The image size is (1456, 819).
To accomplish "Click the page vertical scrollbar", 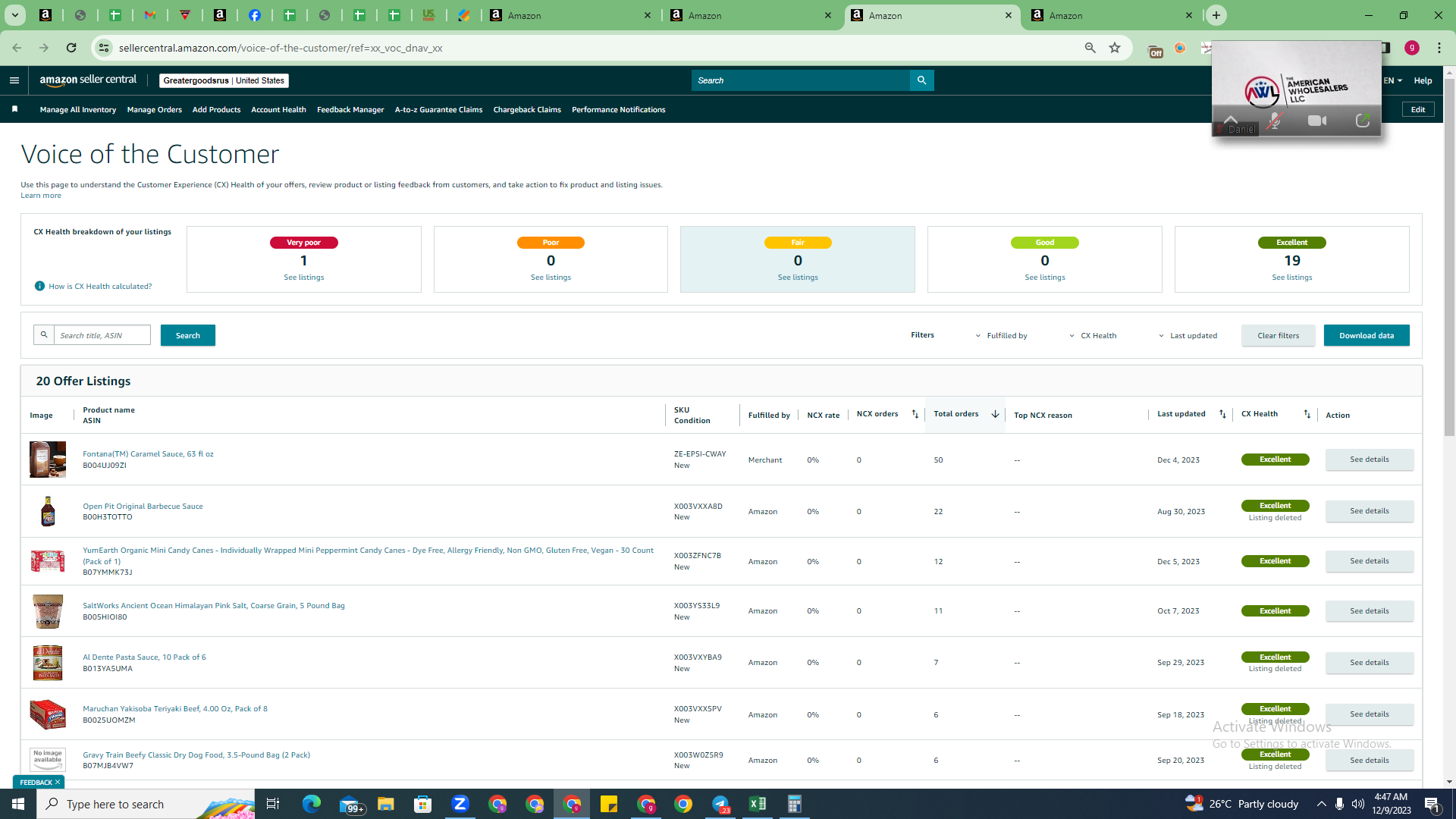I will pyautogui.click(x=1450, y=258).
